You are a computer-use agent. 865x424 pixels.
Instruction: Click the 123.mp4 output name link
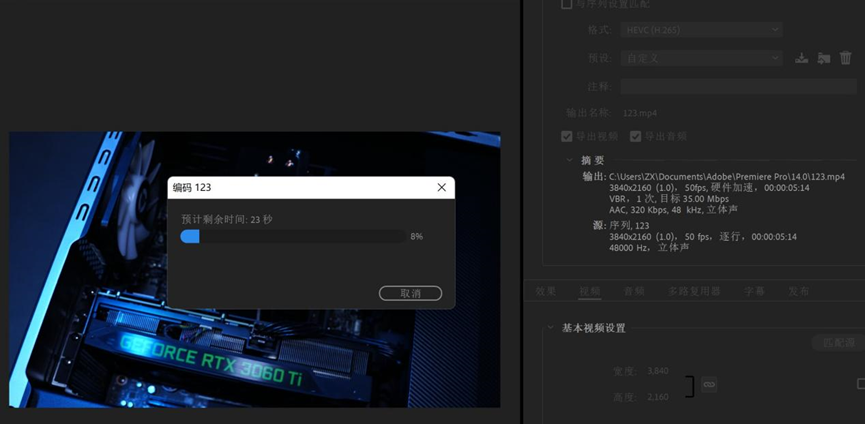pyautogui.click(x=640, y=113)
